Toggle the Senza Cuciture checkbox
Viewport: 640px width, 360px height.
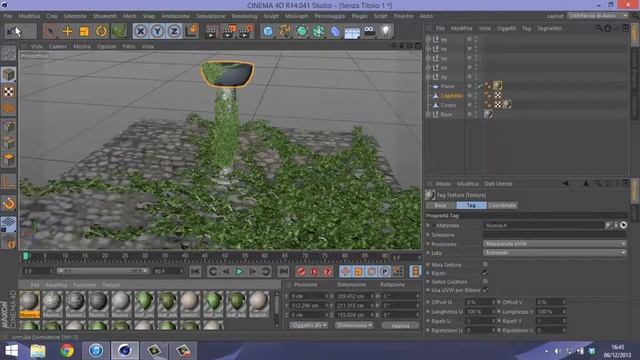coord(485,282)
